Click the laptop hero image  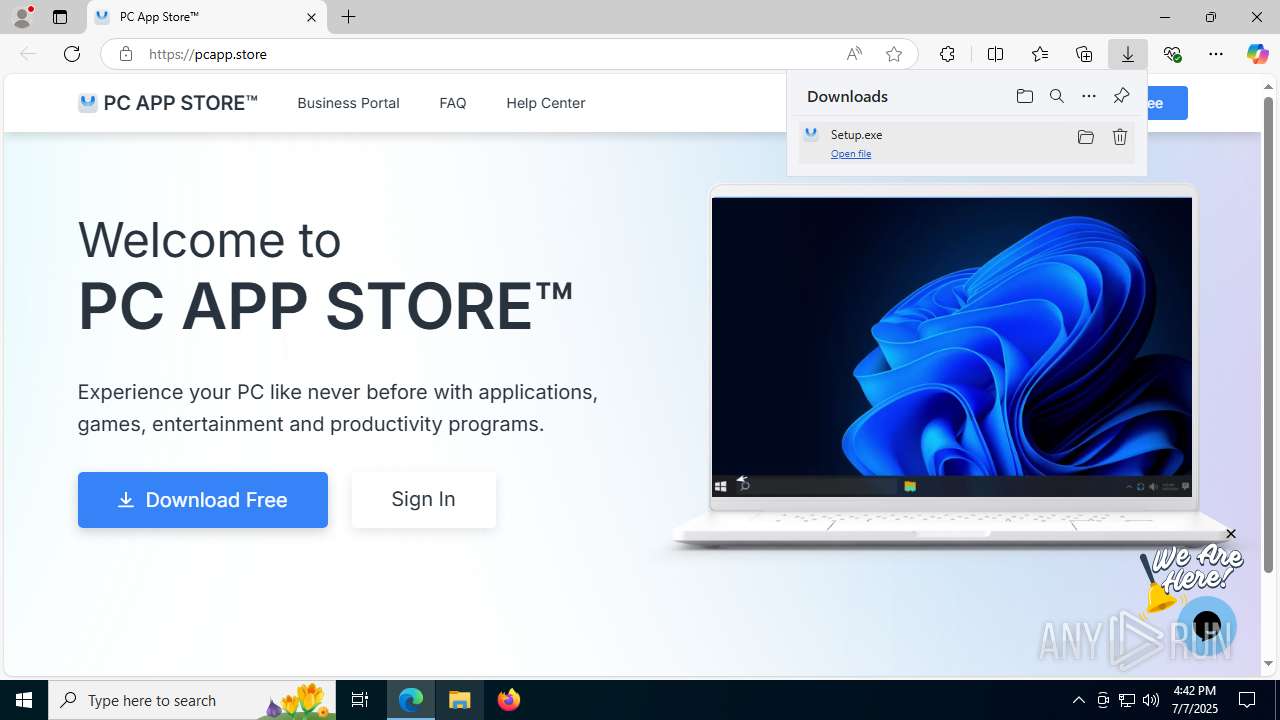coord(952,368)
